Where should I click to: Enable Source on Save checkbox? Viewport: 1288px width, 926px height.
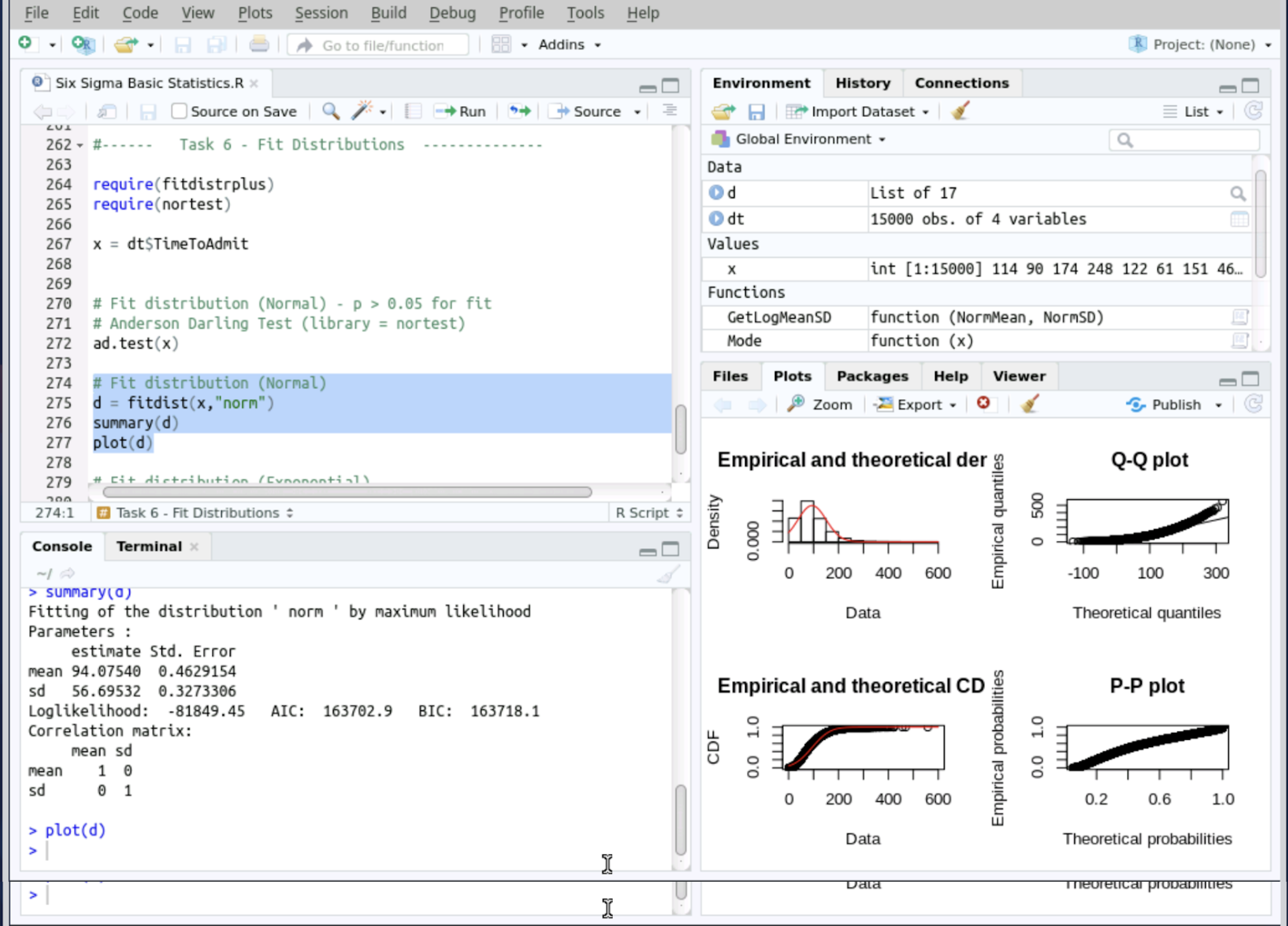(x=179, y=112)
